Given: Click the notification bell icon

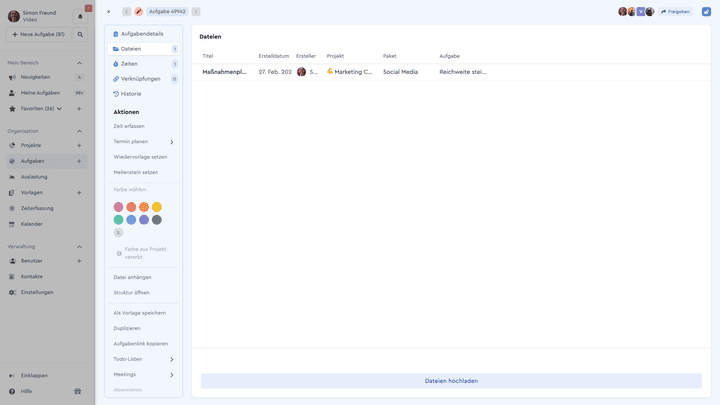Looking at the screenshot, I should click(80, 17).
